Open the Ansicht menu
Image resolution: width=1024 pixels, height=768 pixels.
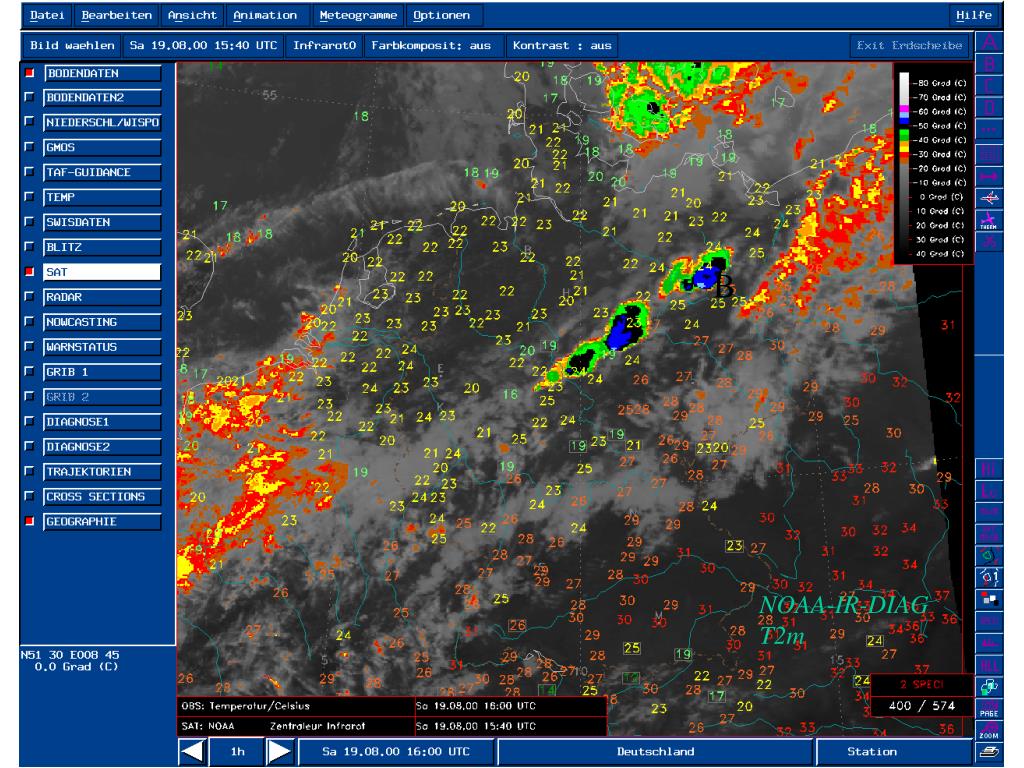pos(191,15)
